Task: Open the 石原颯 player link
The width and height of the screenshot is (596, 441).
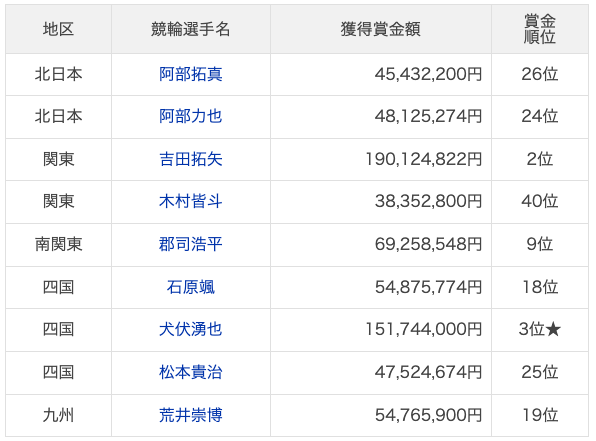Action: pyautogui.click(x=190, y=287)
